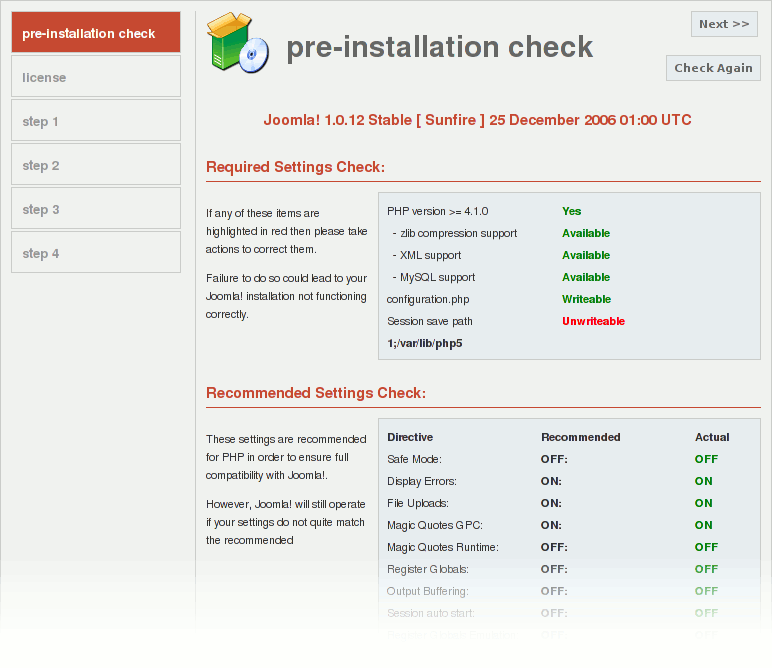Select the pre-installation check step
Screen dimensions: 772x668
(x=96, y=32)
